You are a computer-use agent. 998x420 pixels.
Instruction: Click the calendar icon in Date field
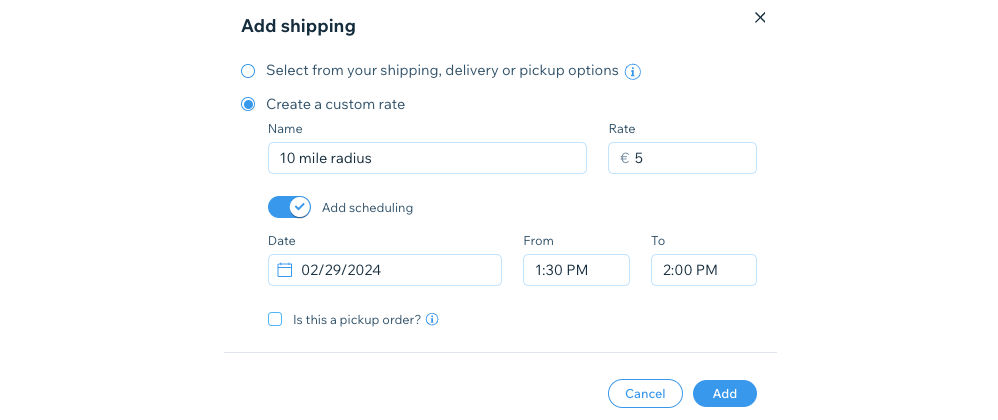point(285,270)
